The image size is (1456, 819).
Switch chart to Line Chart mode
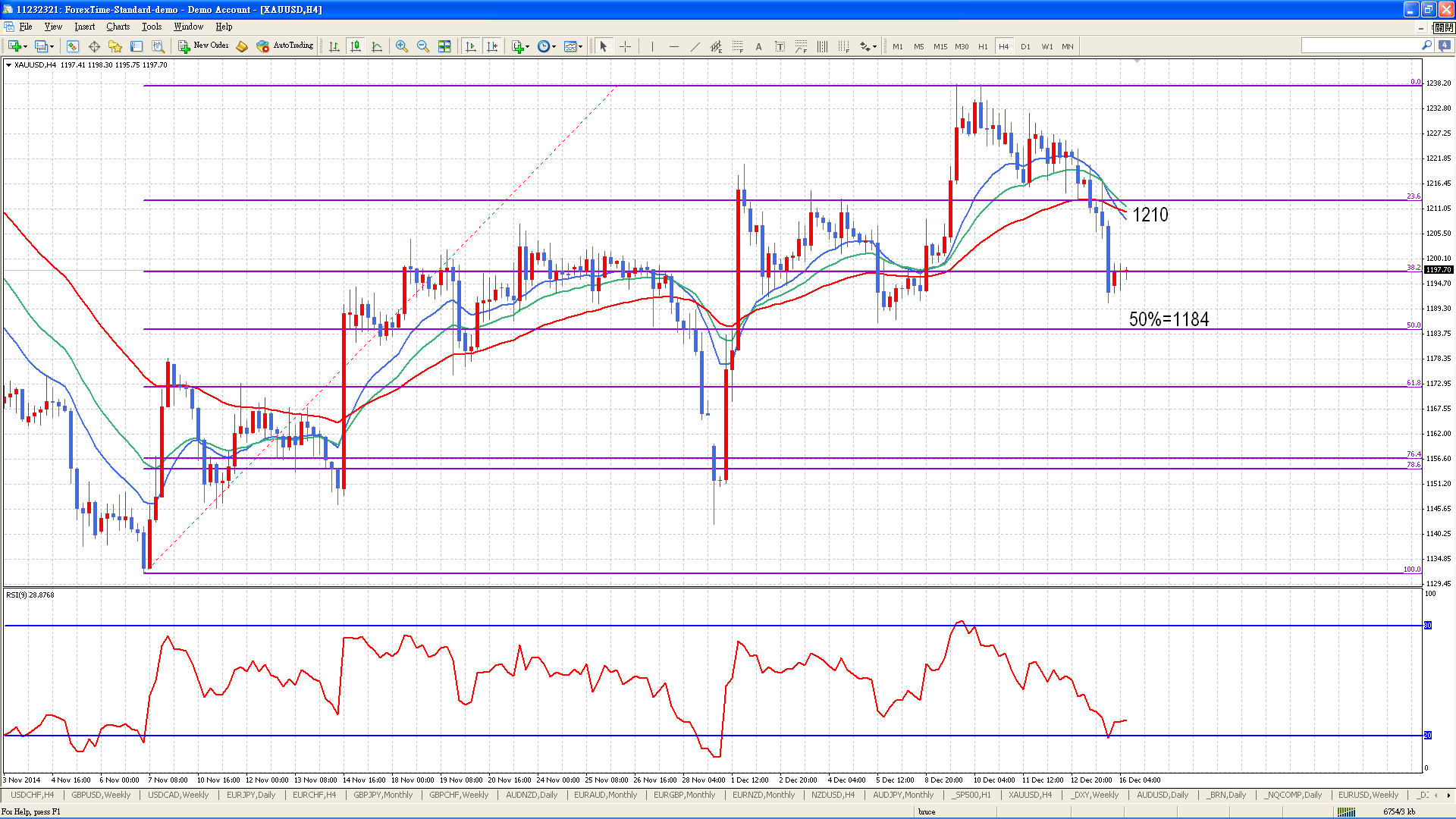coord(377,46)
